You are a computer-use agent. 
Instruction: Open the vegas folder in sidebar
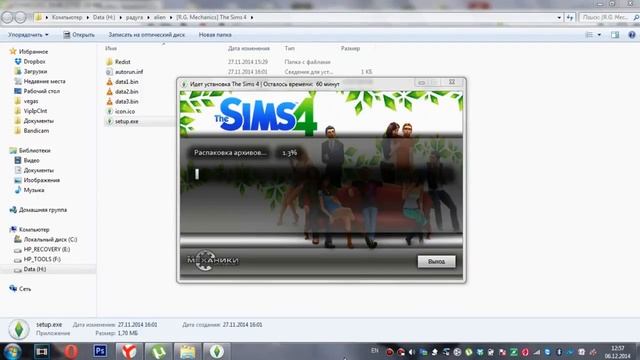(x=31, y=101)
